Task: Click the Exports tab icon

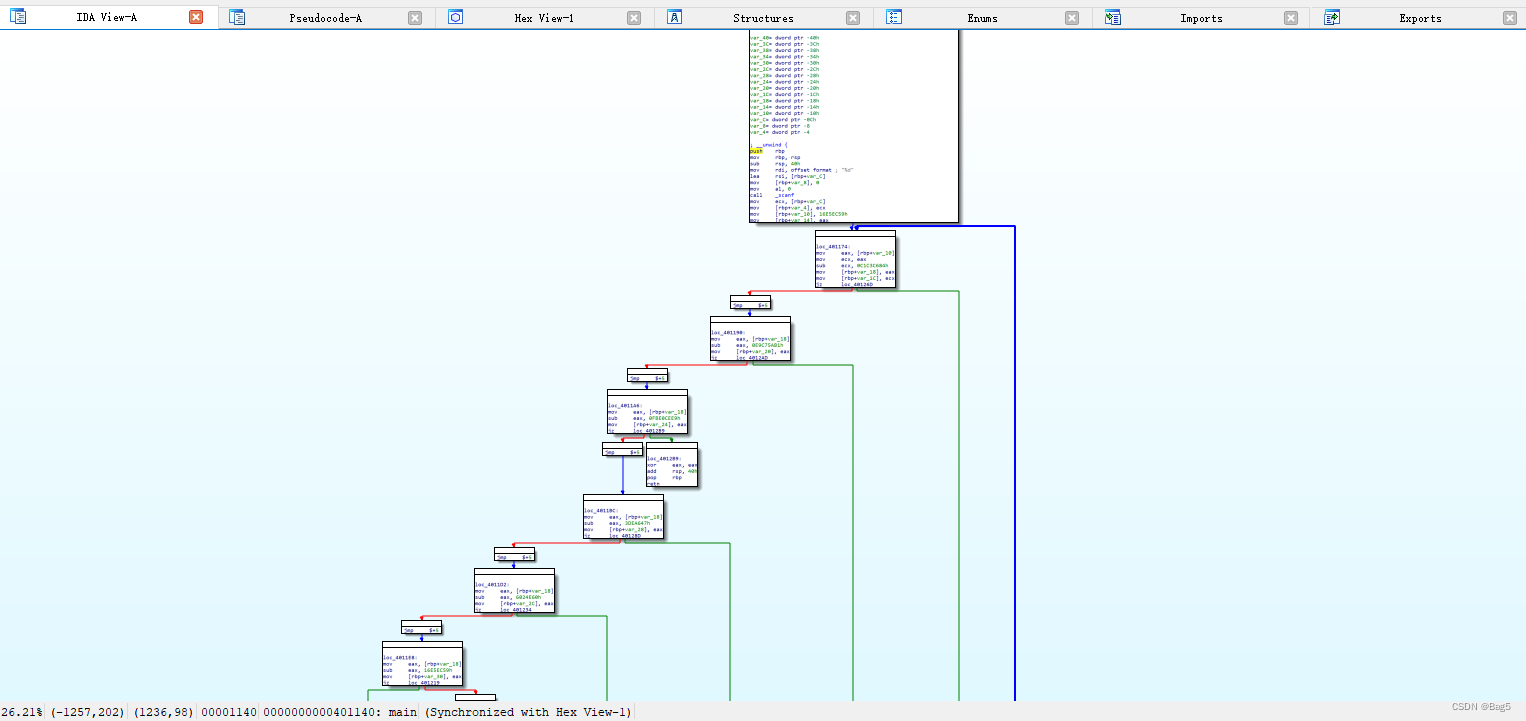Action: click(1331, 17)
